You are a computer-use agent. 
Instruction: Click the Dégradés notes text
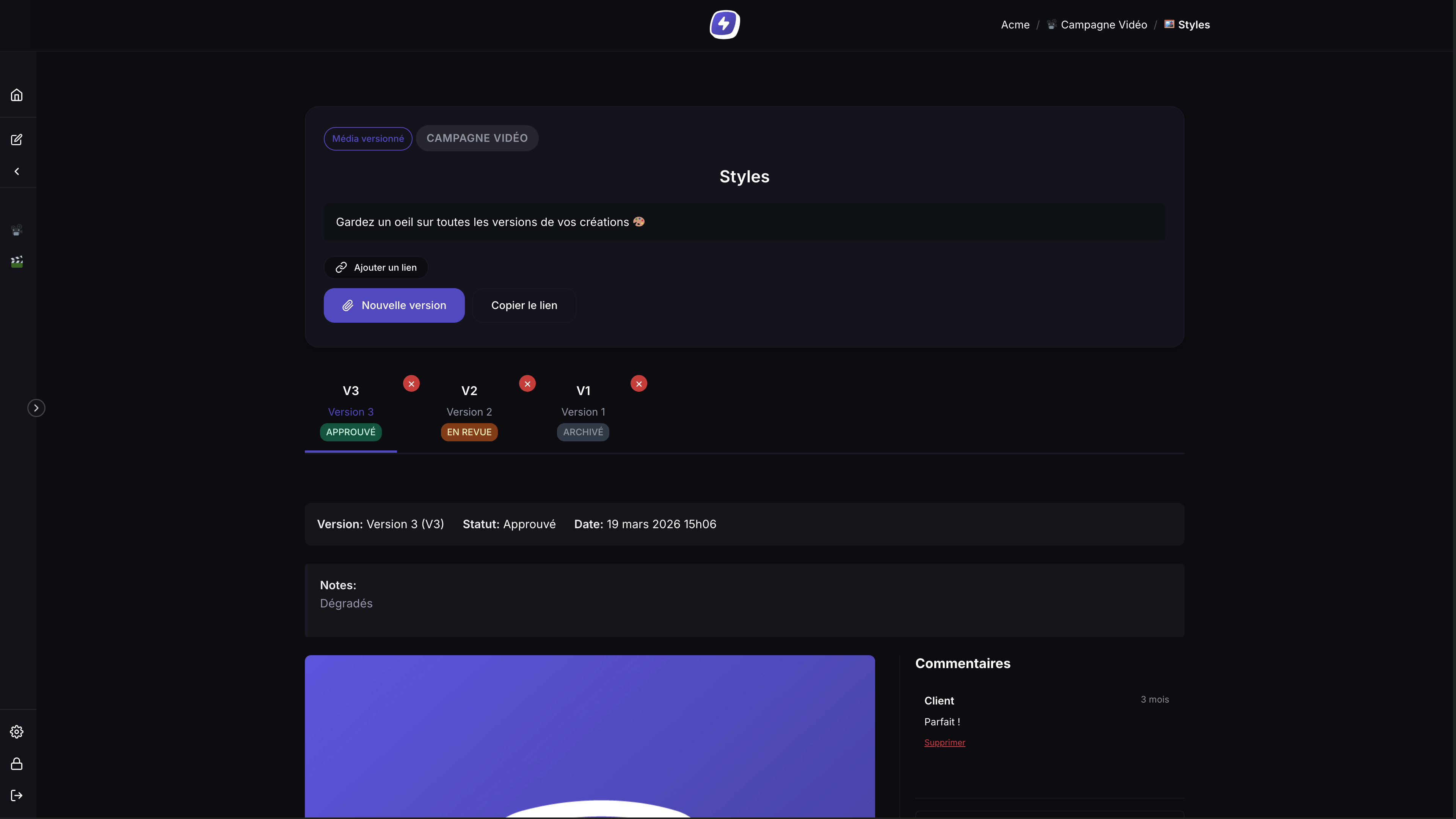[346, 604]
